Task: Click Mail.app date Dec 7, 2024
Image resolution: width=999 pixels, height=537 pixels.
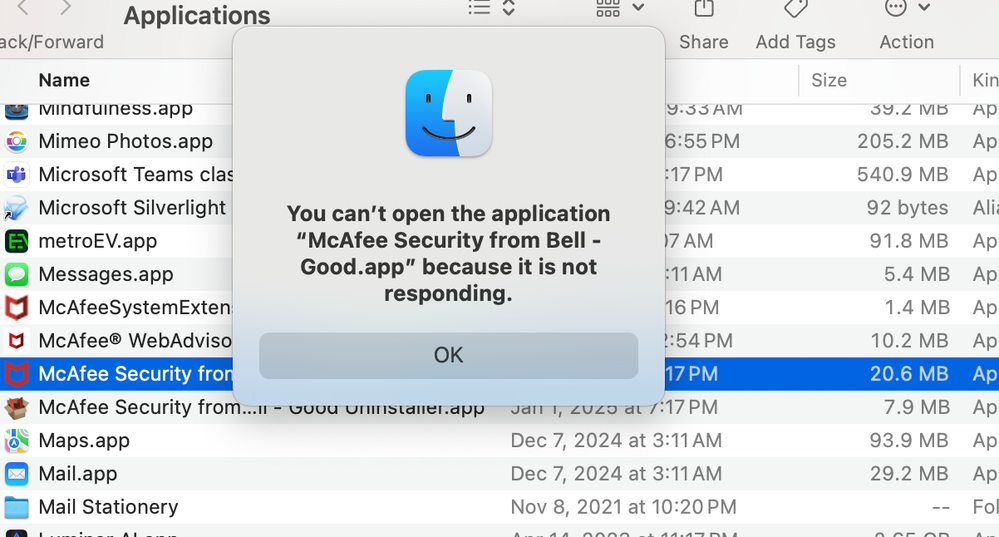Action: 616,474
